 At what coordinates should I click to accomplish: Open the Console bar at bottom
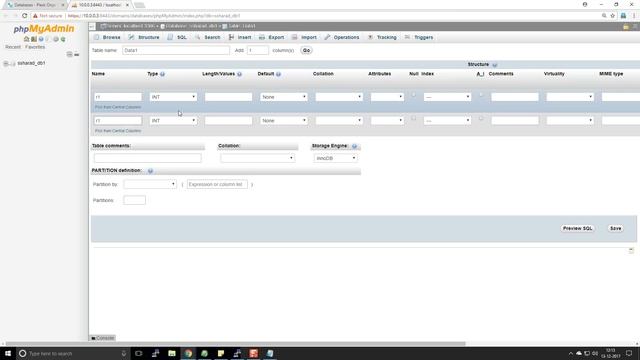pyautogui.click(x=102, y=338)
